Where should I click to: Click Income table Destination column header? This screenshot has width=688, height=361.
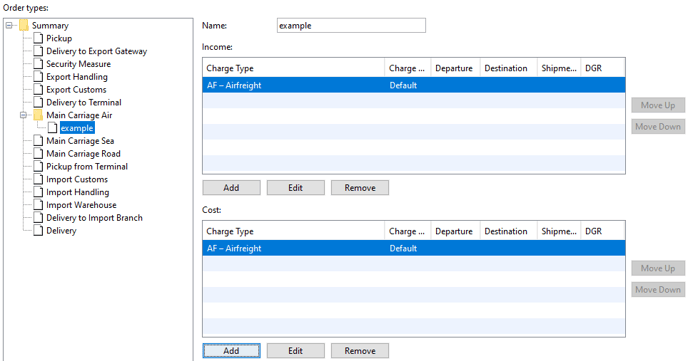coord(508,68)
